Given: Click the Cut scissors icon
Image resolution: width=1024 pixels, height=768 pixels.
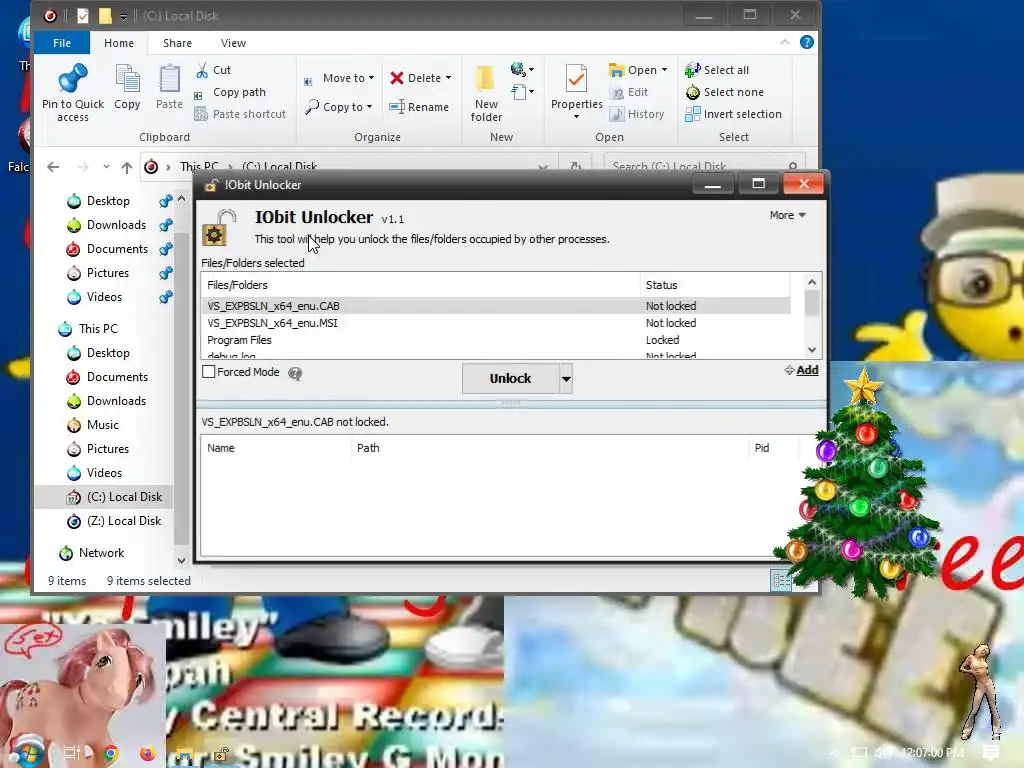Looking at the screenshot, I should coord(202,70).
